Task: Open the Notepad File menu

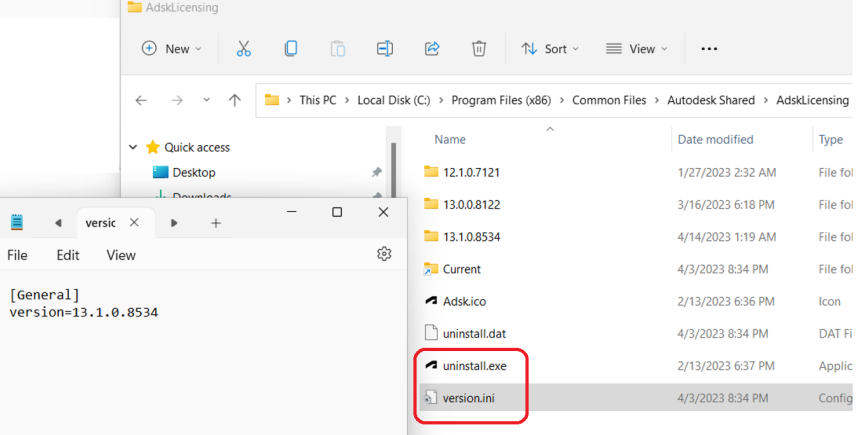Action: (x=17, y=255)
